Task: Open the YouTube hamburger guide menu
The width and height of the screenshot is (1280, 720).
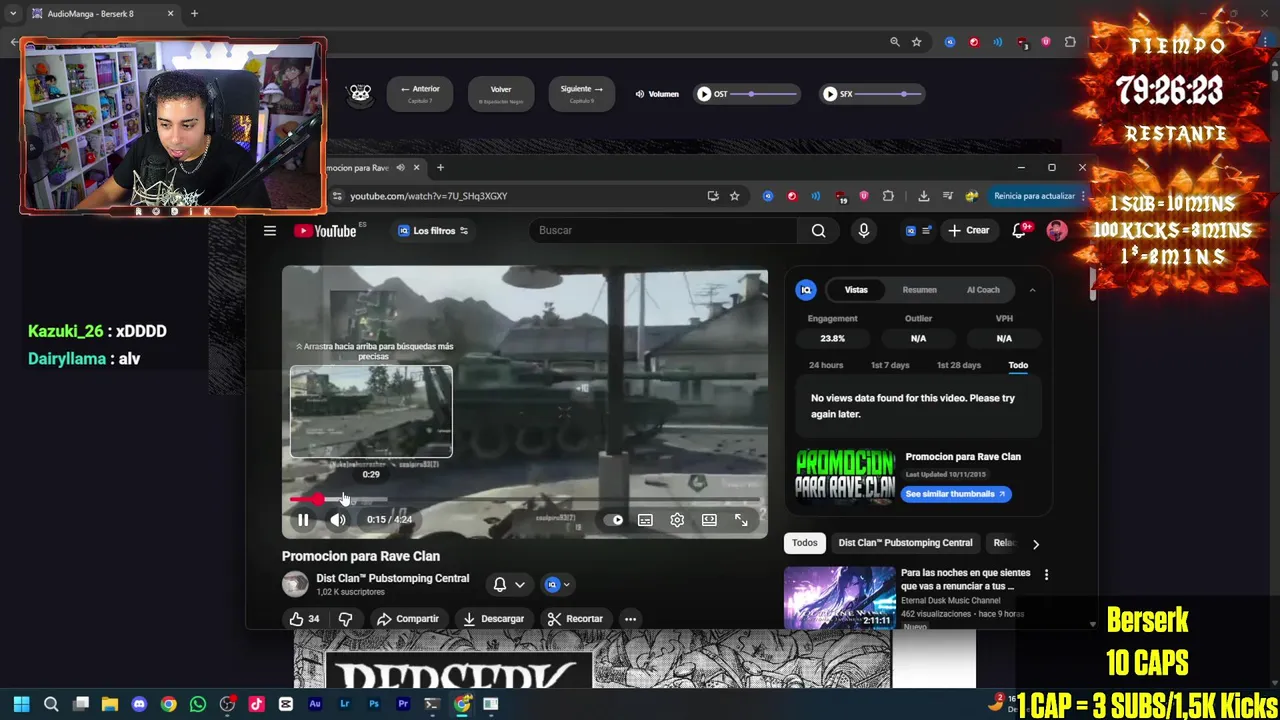Action: coord(269,231)
